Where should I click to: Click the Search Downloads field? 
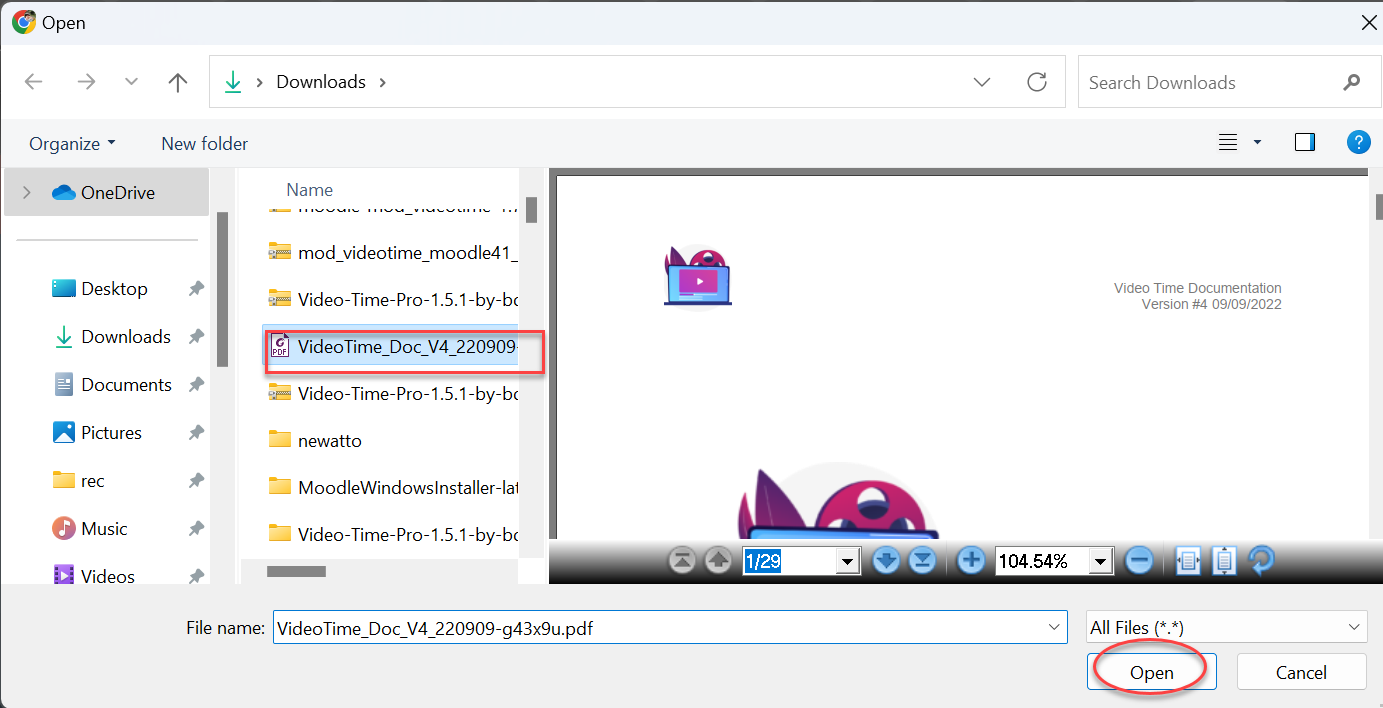coord(1210,83)
